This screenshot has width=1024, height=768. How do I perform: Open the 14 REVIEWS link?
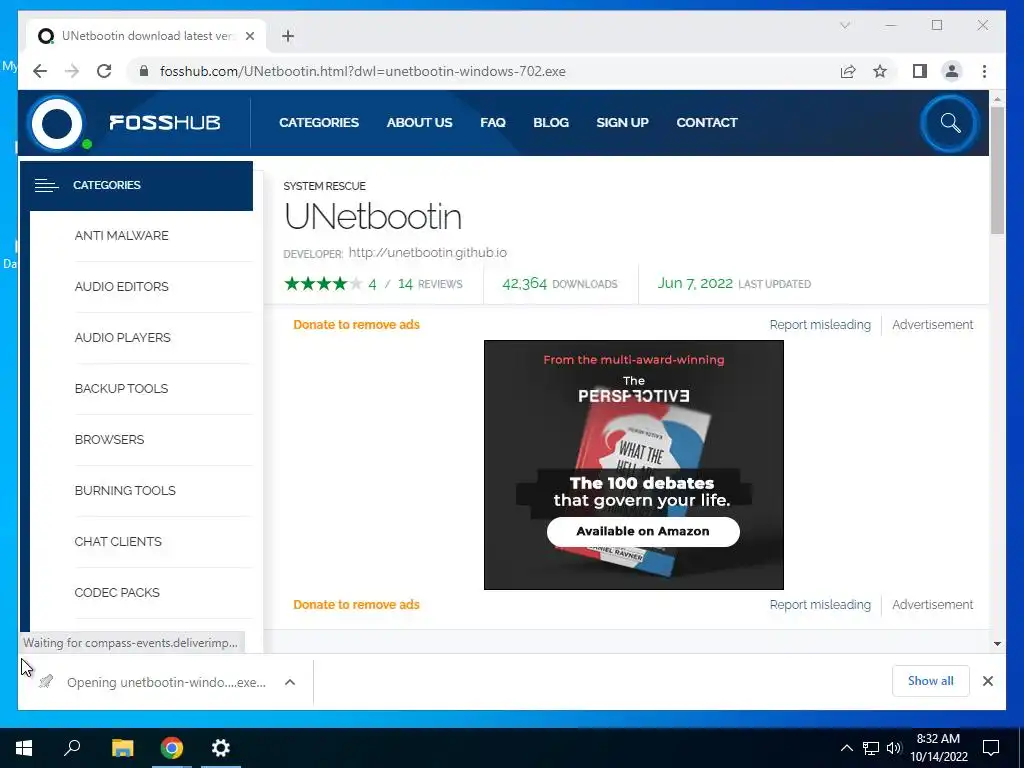pos(430,284)
